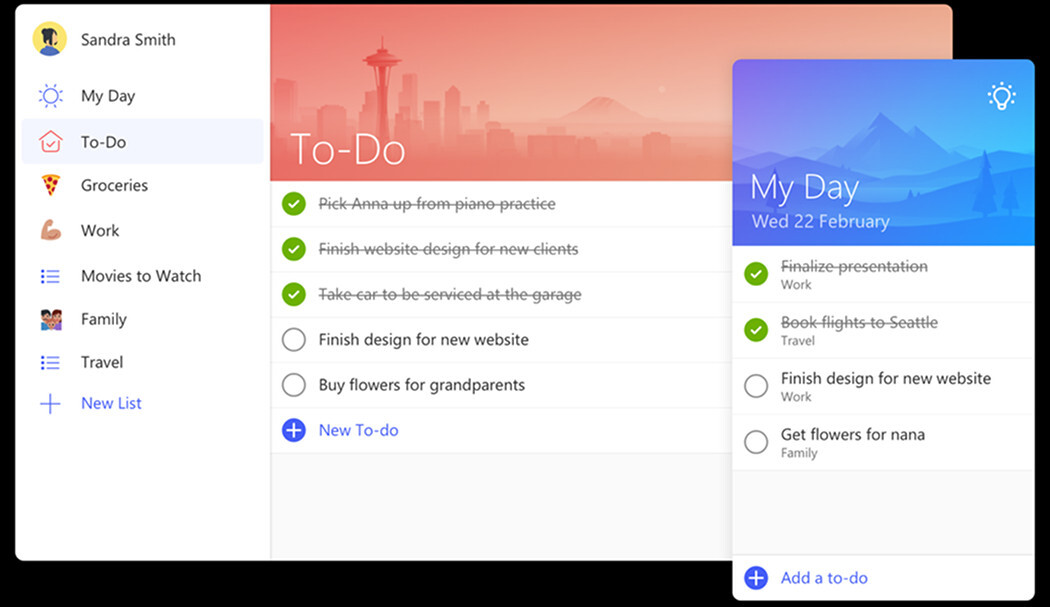Click Add a to-do in My Day card
This screenshot has width=1050, height=607.
tap(824, 578)
